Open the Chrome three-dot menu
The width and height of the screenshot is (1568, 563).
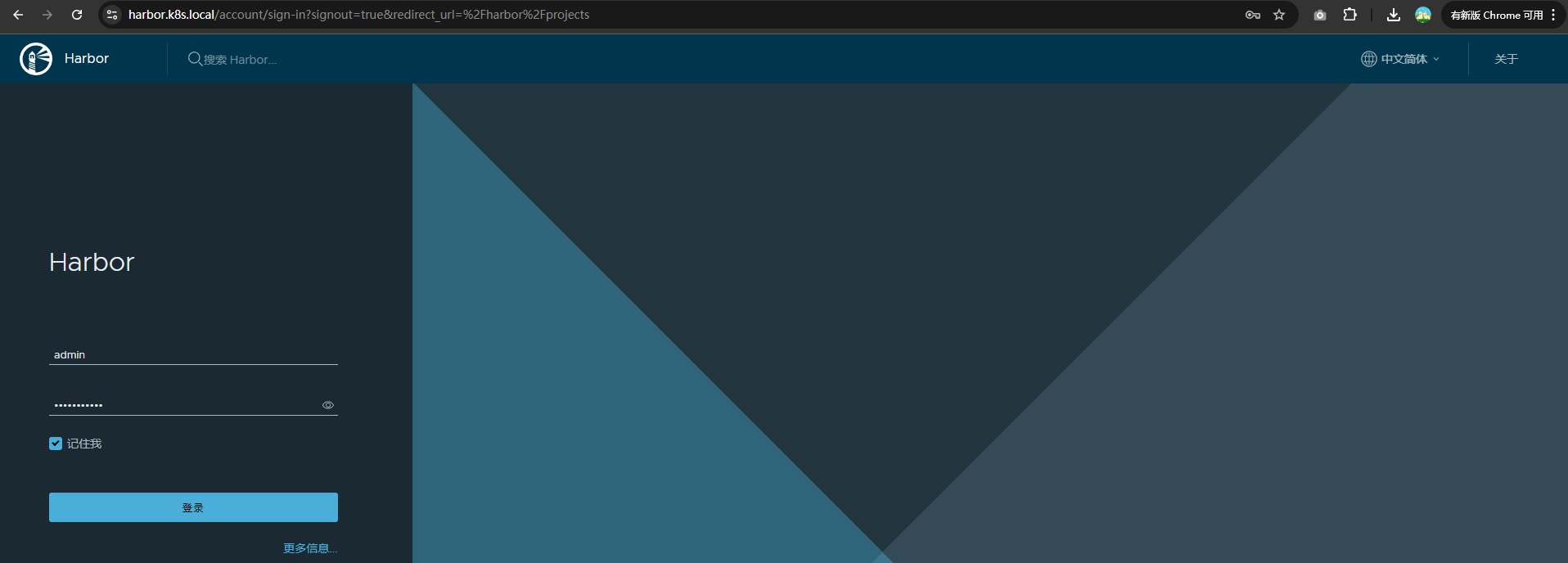tap(1553, 15)
